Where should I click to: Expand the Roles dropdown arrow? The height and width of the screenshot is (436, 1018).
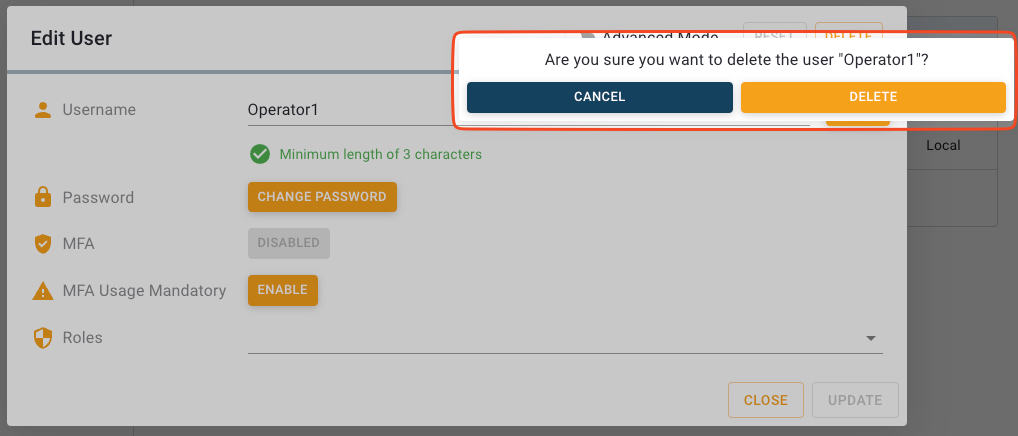coord(870,339)
